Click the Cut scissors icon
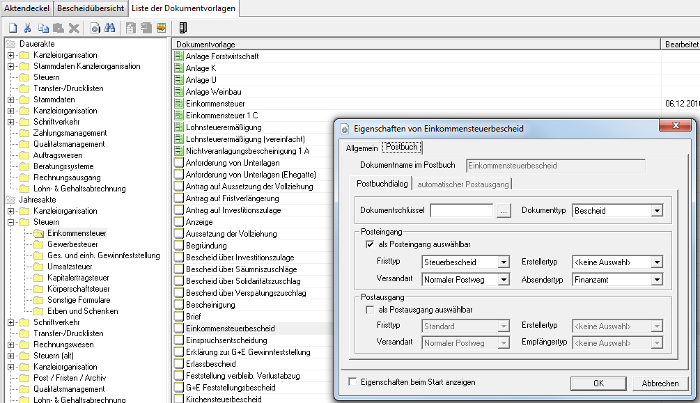 (x=28, y=29)
